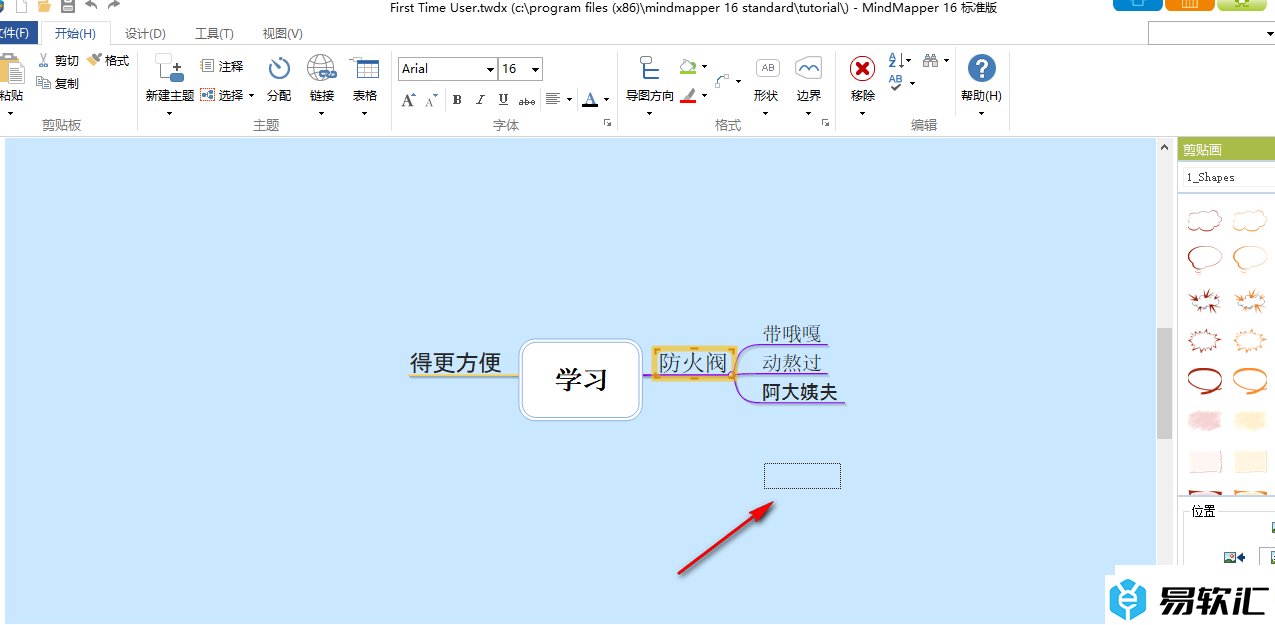Click the 格式 format painter button

pyautogui.click(x=108, y=61)
